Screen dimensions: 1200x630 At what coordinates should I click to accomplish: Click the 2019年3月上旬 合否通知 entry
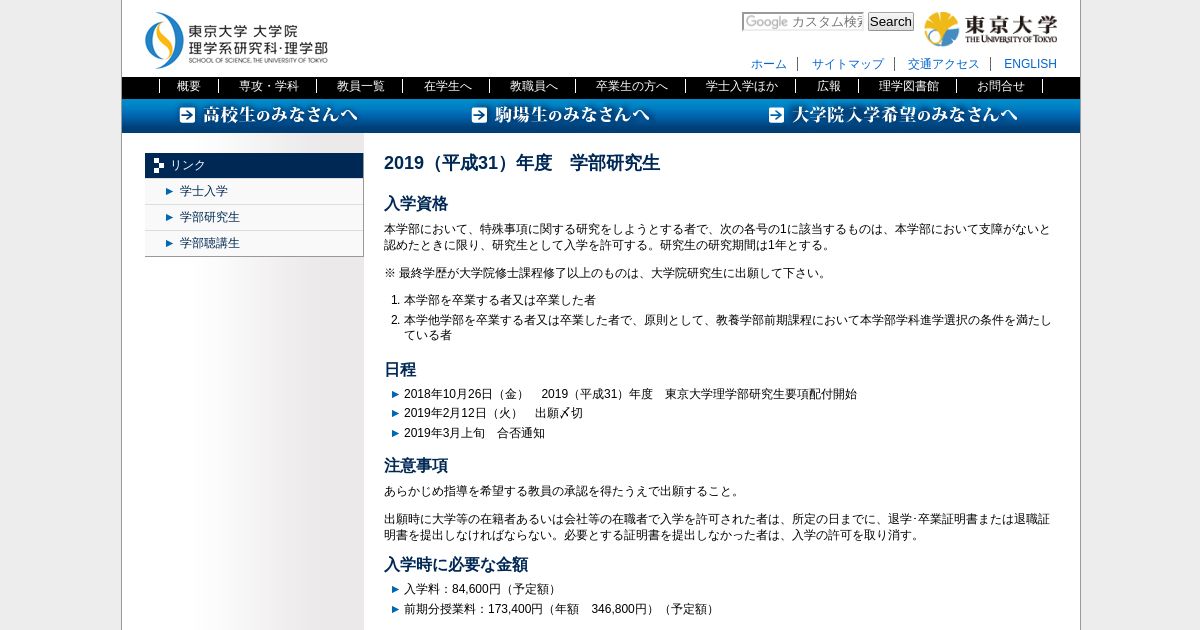click(474, 433)
